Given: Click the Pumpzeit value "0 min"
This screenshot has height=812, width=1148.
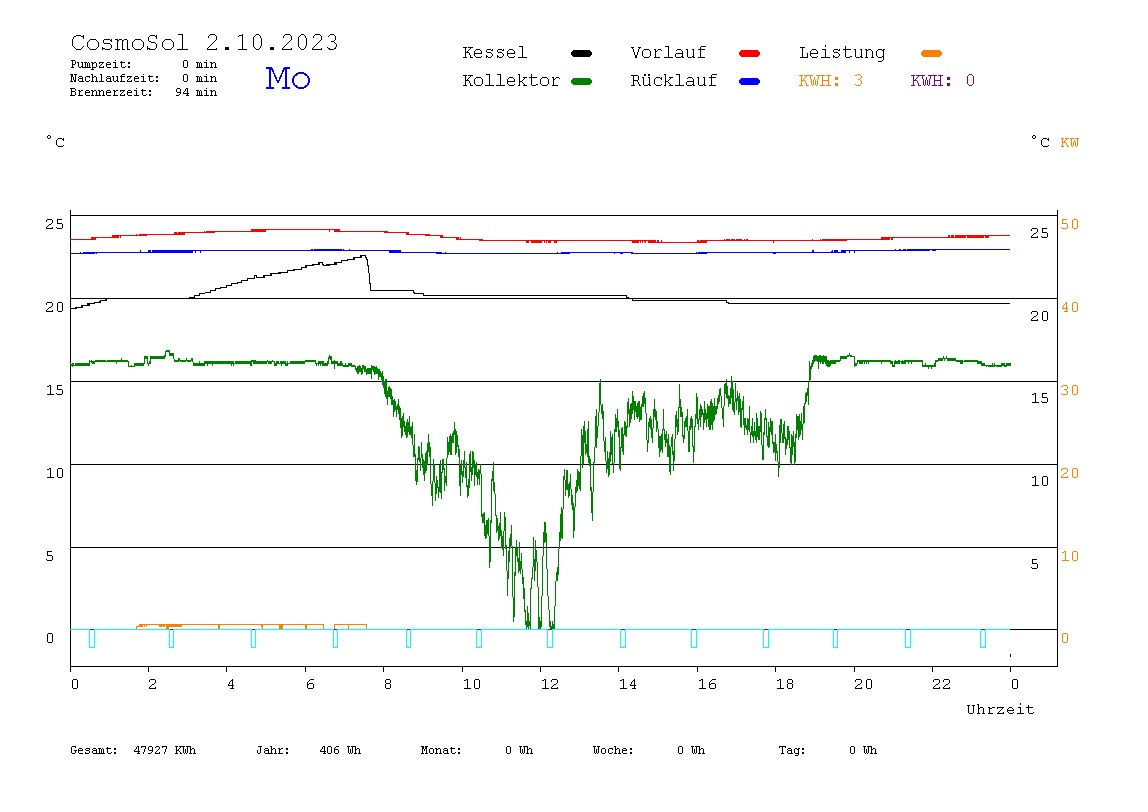Looking at the screenshot, I should click(200, 64).
